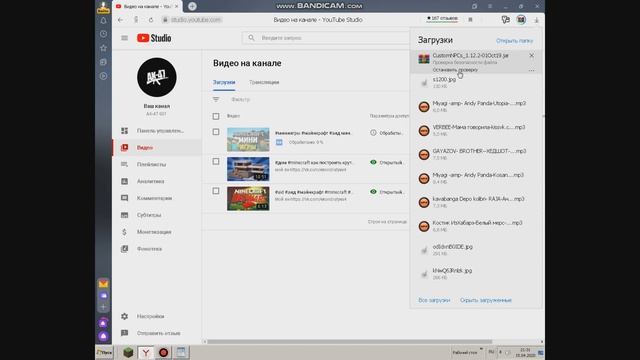Click the studio.youtube.com address field

tap(196, 20)
